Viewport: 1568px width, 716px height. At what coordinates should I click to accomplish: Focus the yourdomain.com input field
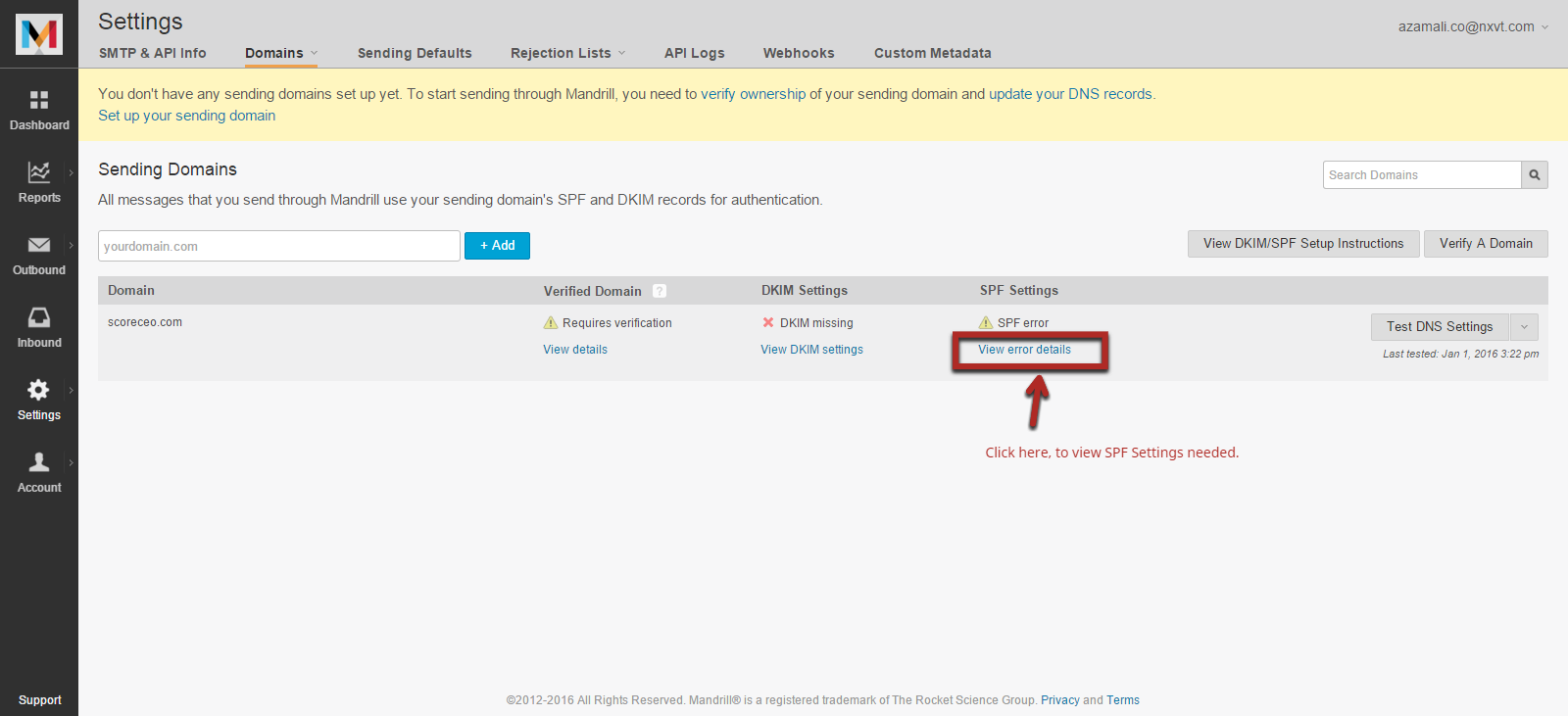[x=279, y=246]
